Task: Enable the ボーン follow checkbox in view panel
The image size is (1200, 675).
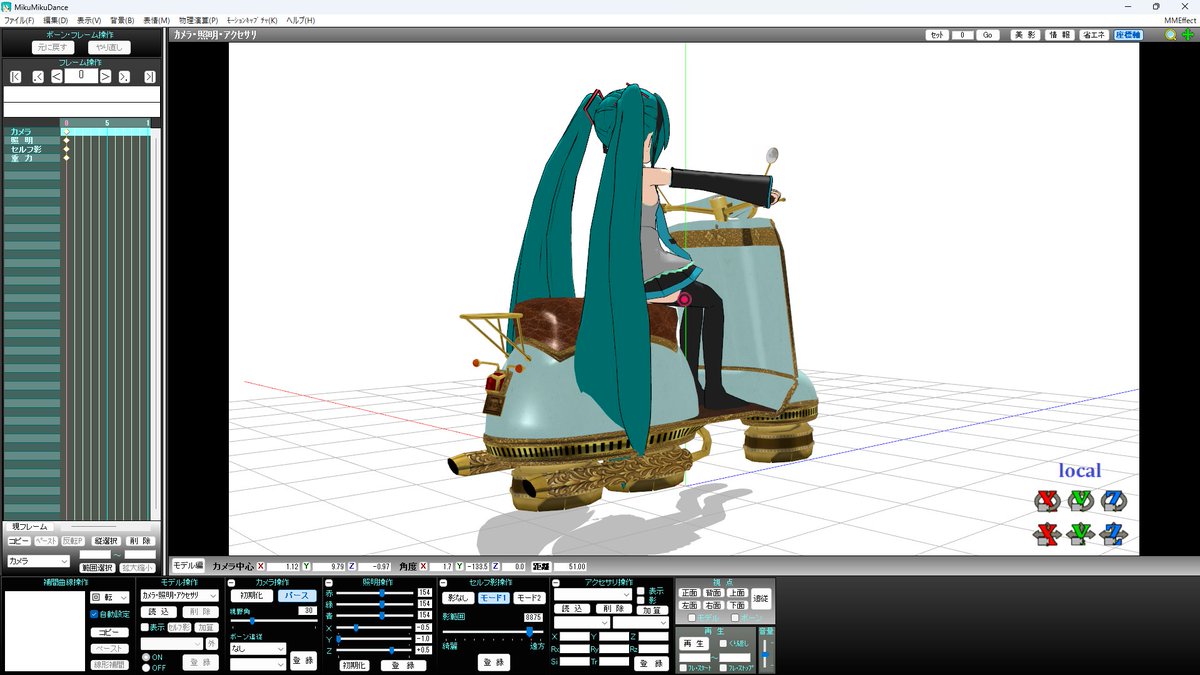Action: point(735,618)
